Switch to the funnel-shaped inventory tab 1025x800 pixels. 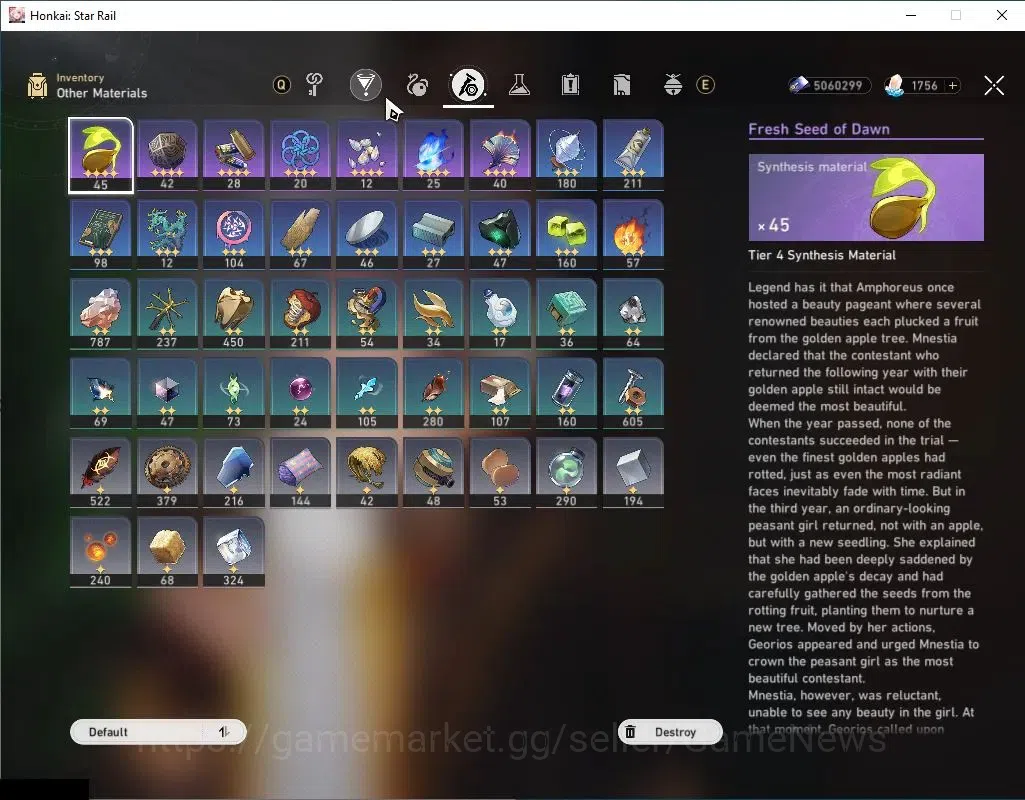(x=365, y=85)
